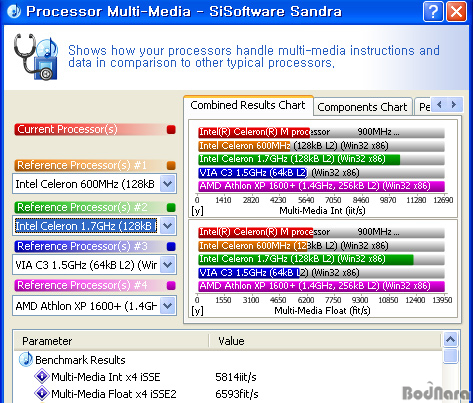Open the VIA C3 1.5GHz reference dropdown

[x=168, y=265]
